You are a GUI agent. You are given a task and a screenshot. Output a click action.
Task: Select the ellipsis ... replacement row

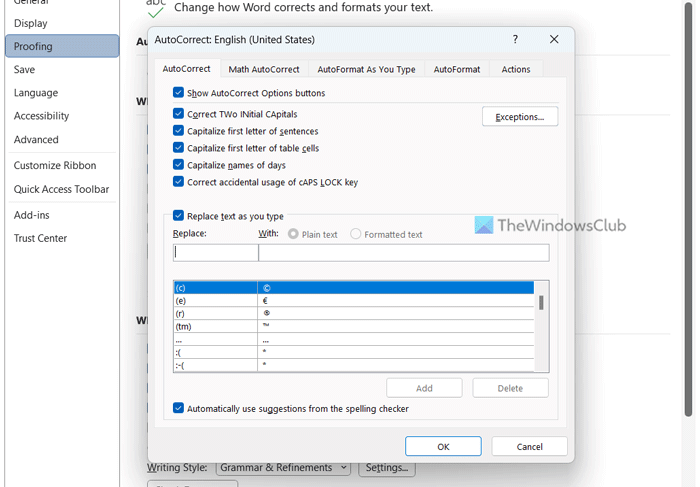[x=353, y=339]
